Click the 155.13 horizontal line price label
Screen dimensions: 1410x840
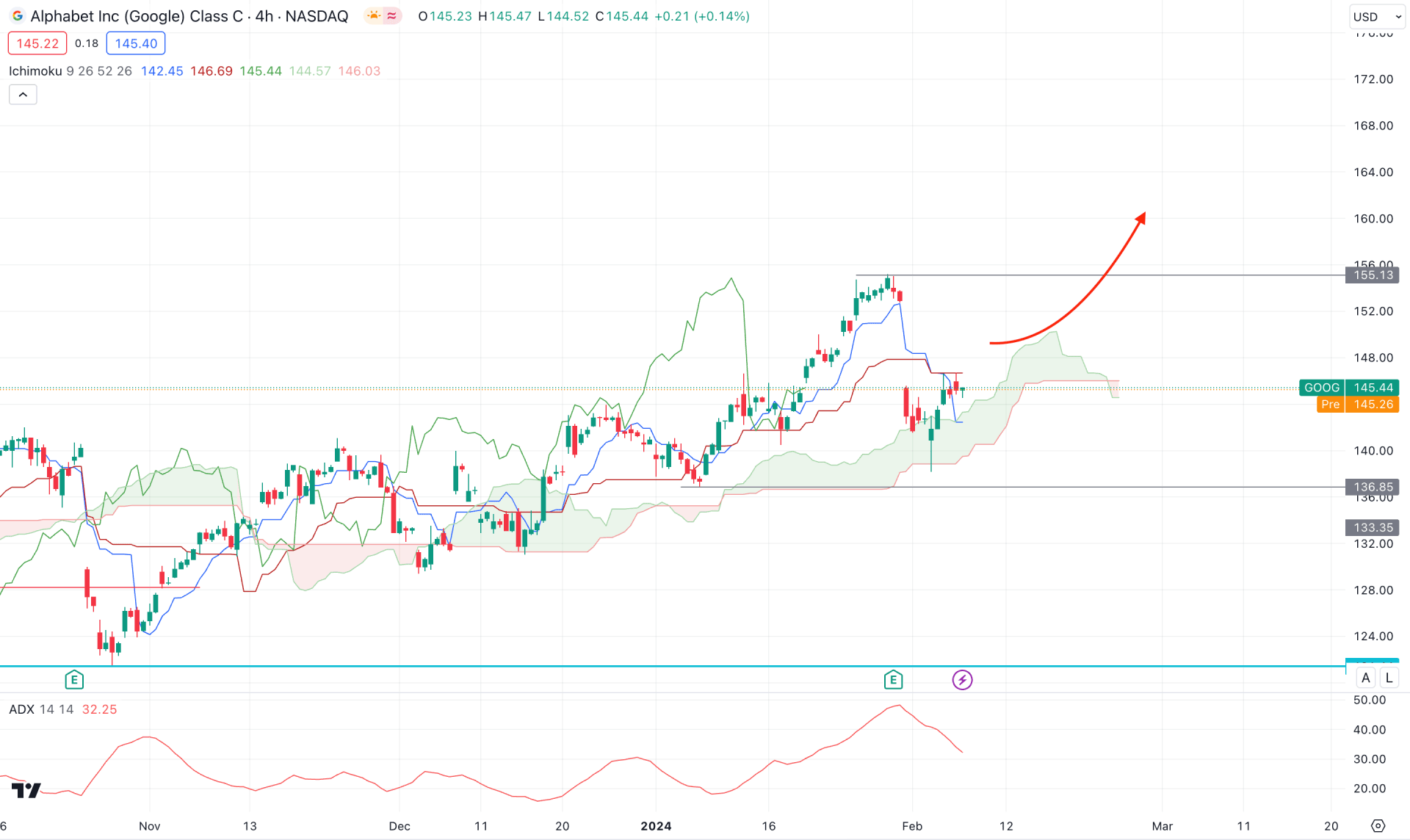(x=1372, y=275)
